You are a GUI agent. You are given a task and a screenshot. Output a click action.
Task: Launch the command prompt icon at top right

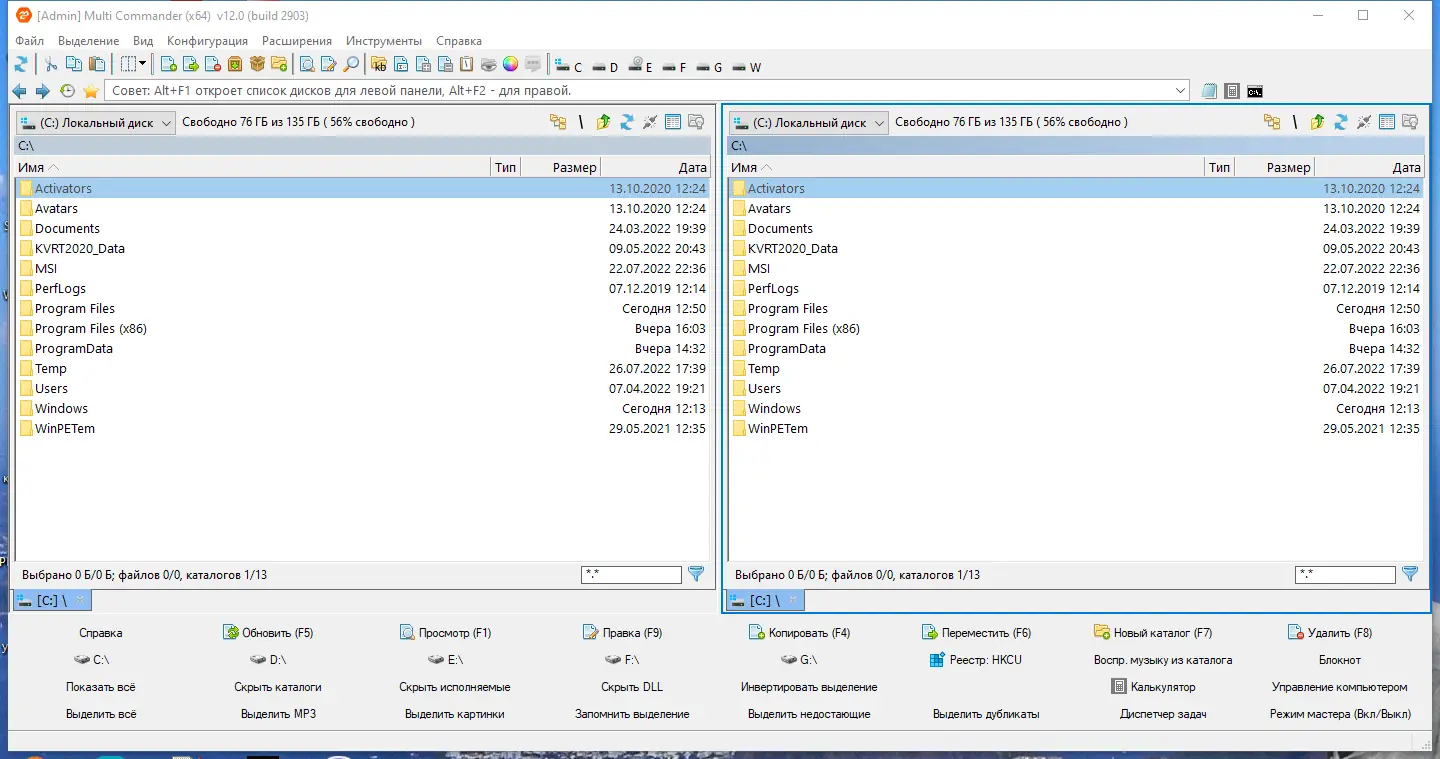[1254, 90]
